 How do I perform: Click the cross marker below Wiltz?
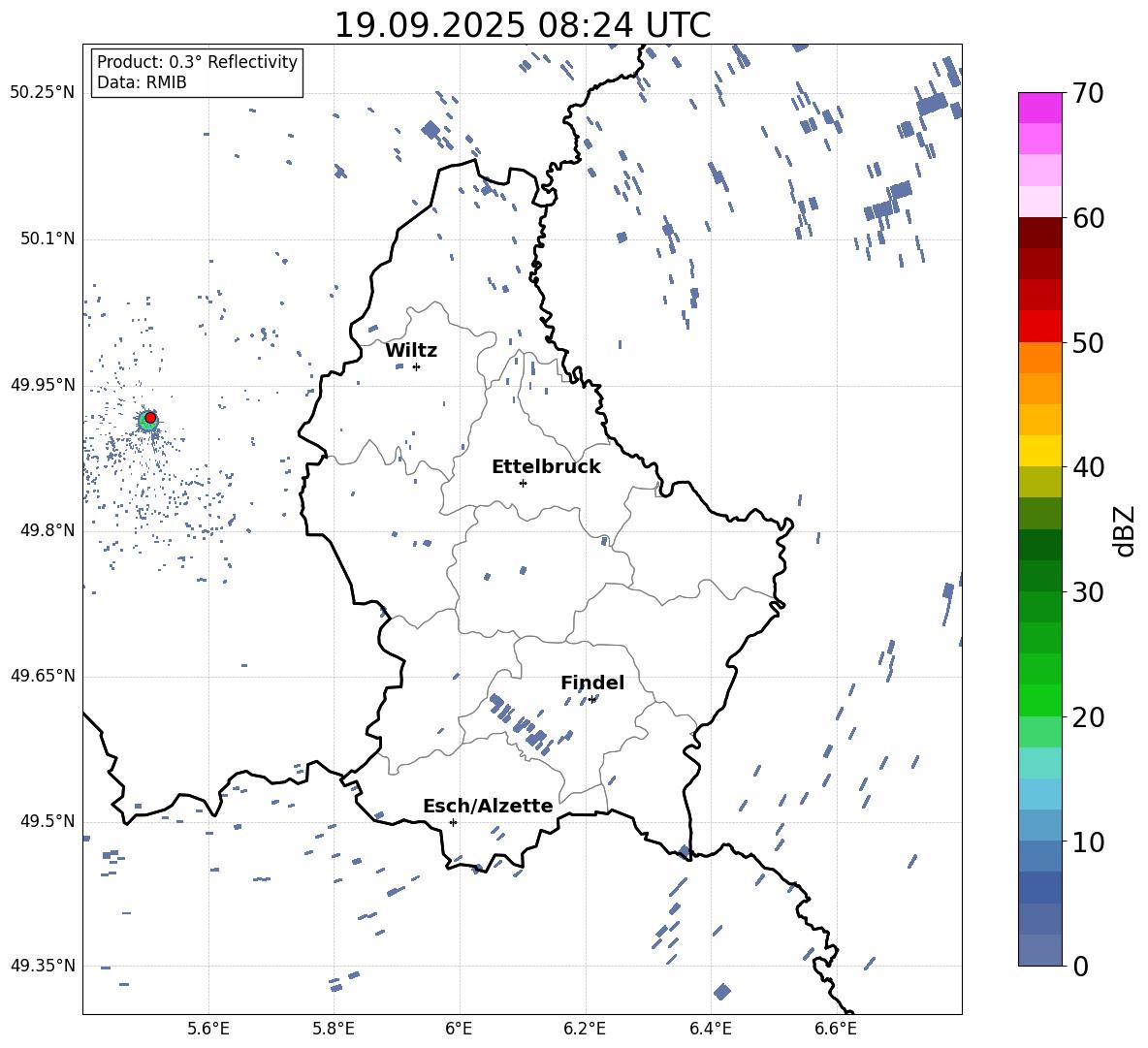[x=416, y=366]
